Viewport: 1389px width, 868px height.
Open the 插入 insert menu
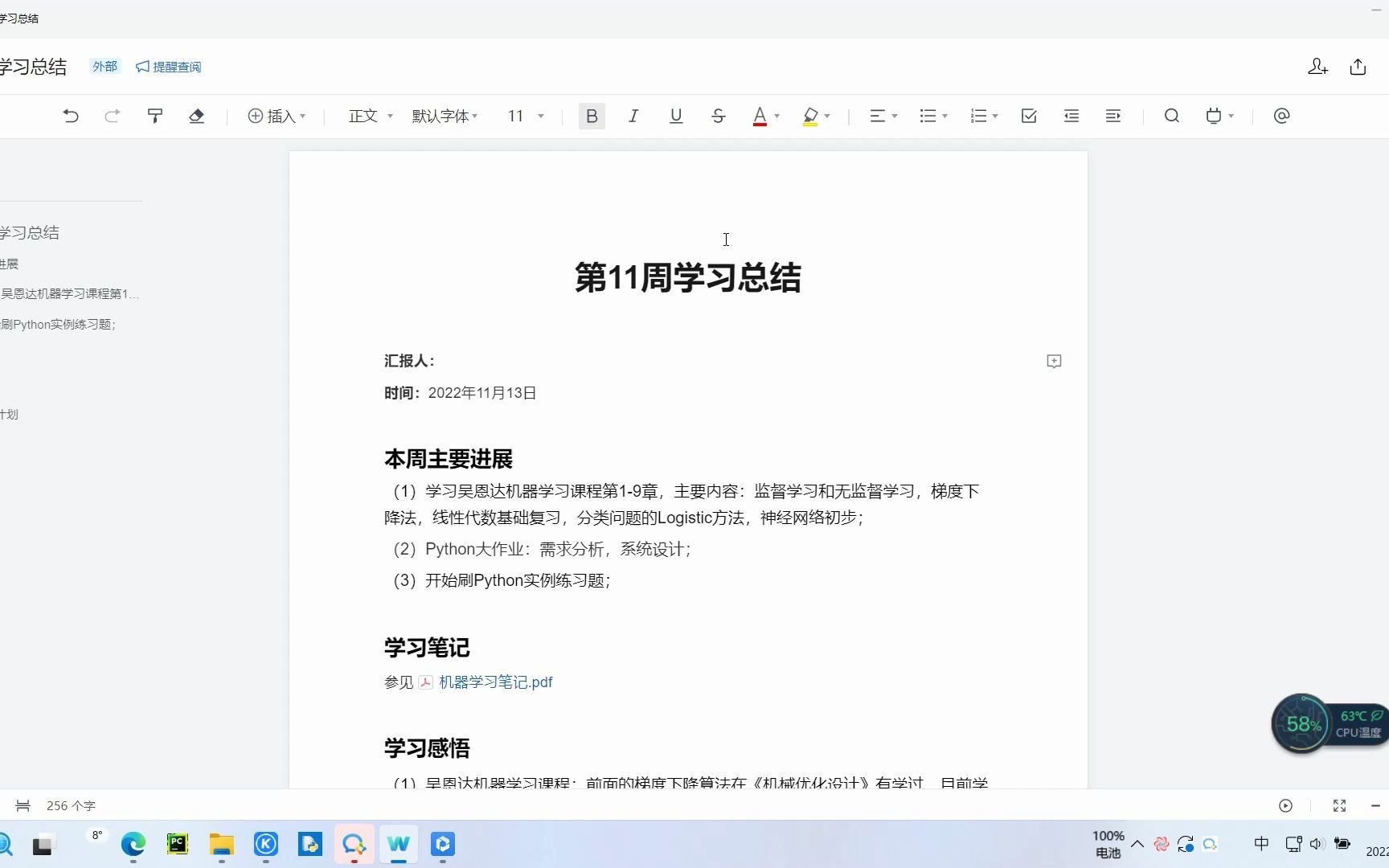[277, 116]
